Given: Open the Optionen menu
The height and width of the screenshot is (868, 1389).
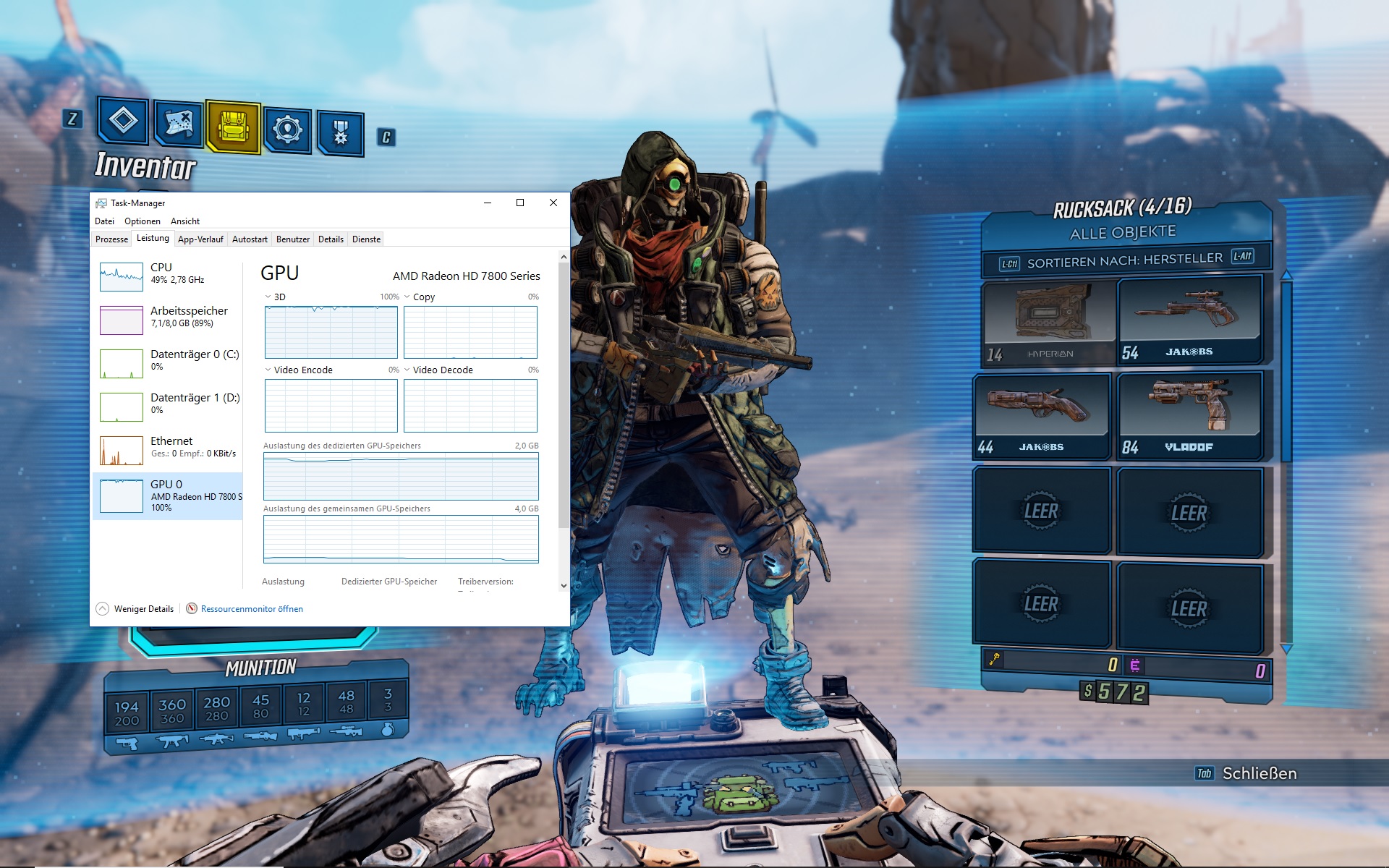Looking at the screenshot, I should 142,221.
